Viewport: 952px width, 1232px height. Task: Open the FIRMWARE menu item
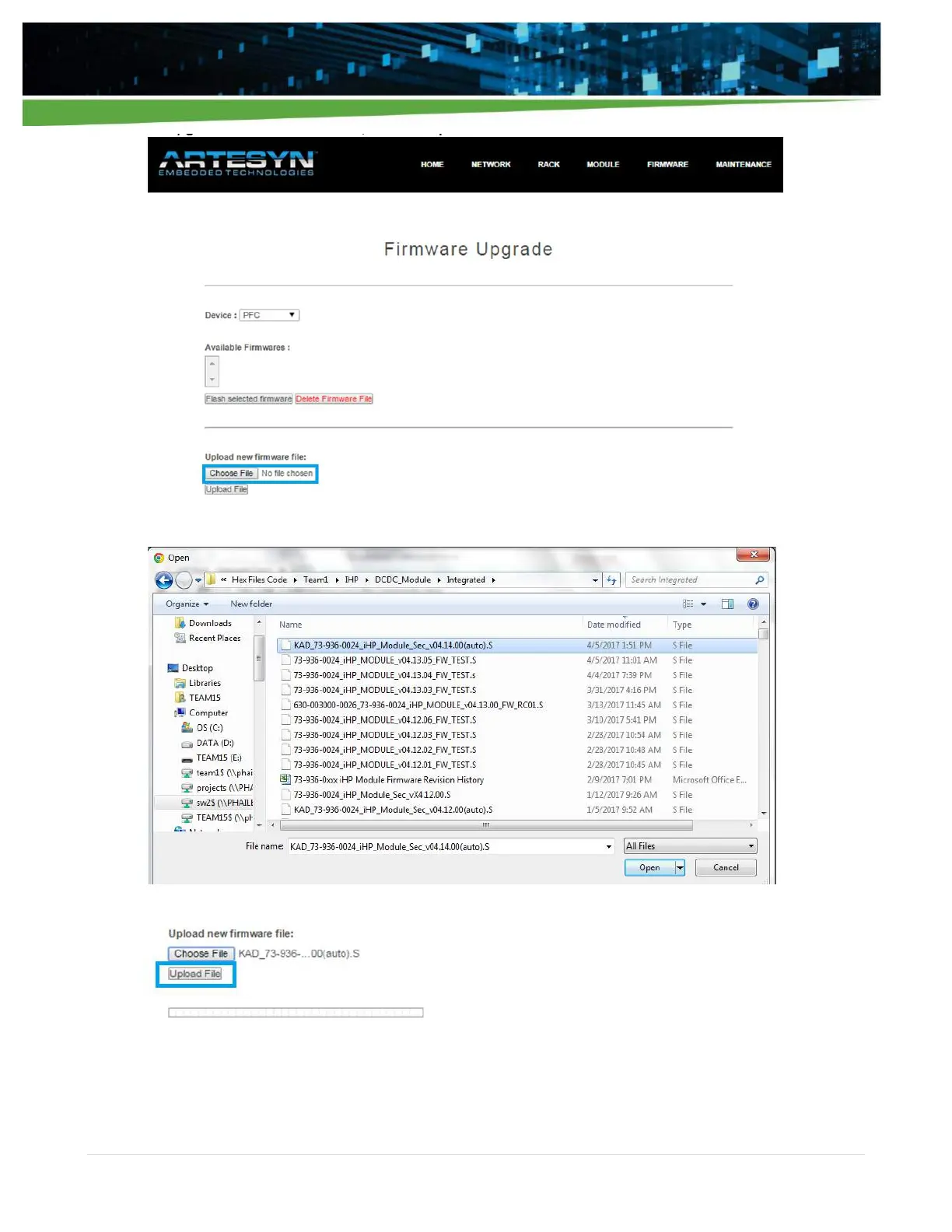coord(667,164)
